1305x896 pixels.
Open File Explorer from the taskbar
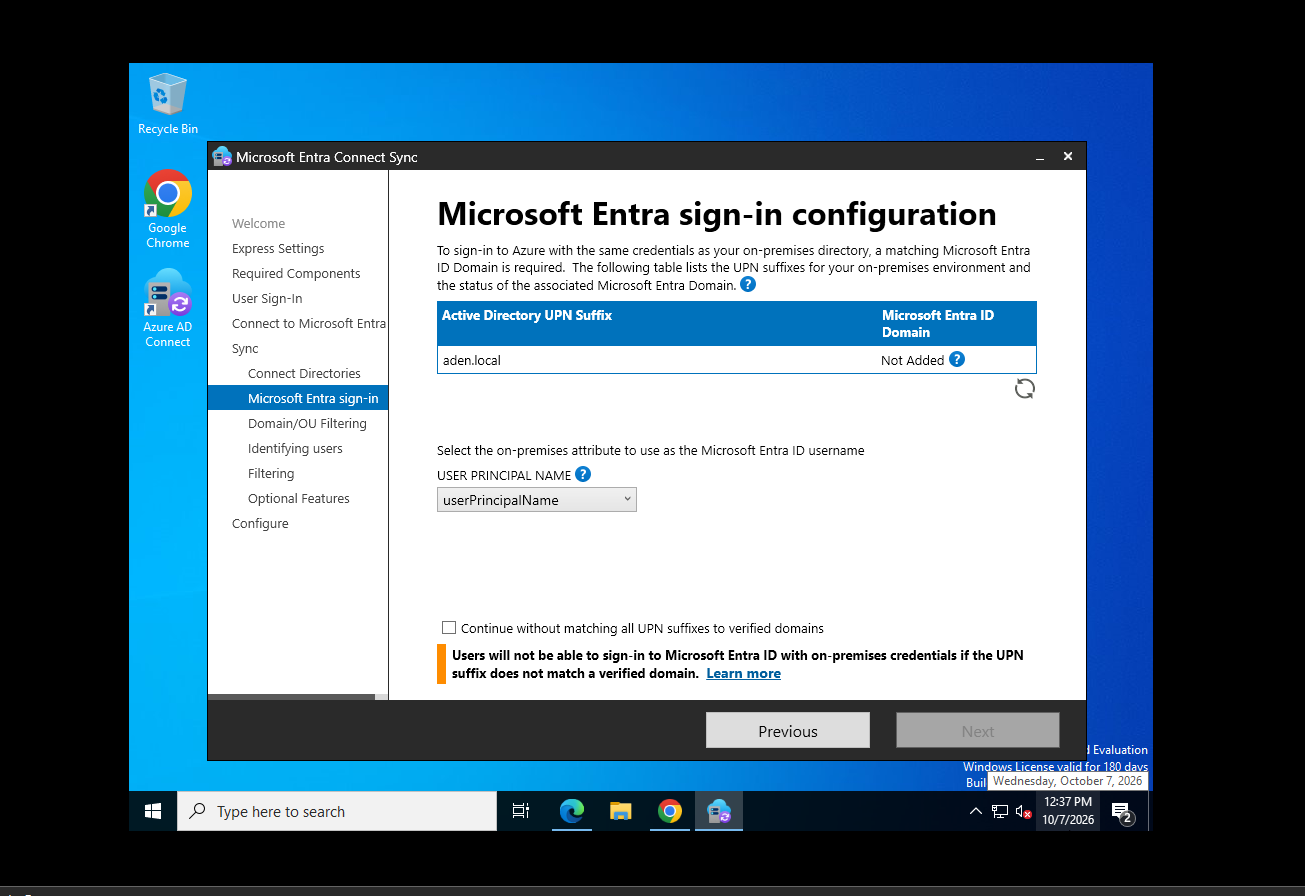tap(621, 811)
